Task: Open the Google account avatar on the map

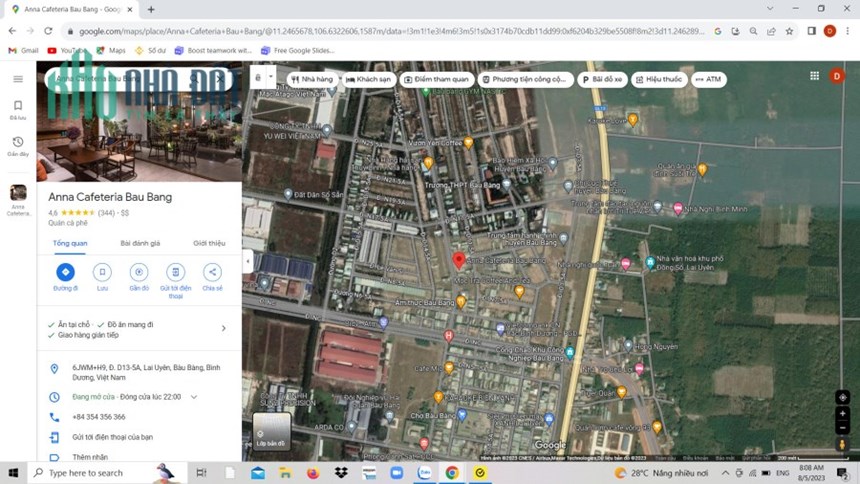Action: point(837,76)
